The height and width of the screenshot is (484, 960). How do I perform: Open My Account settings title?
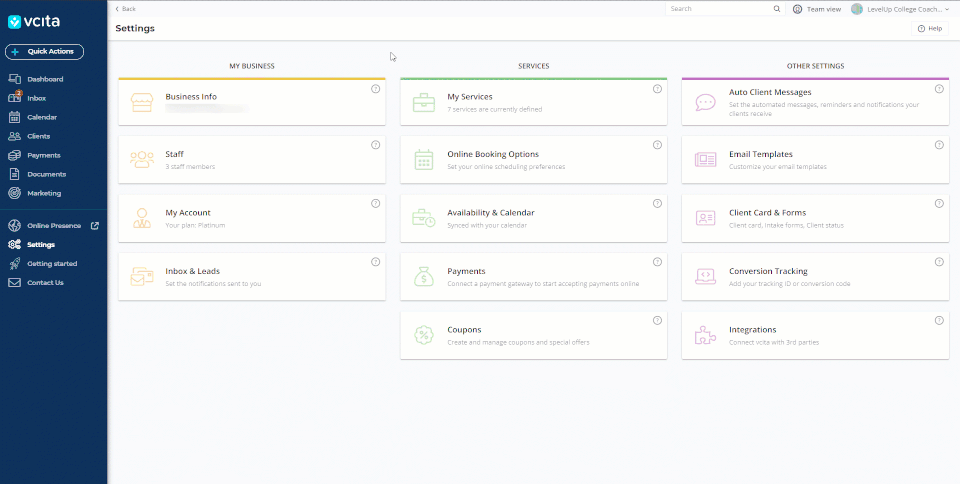[188, 213]
